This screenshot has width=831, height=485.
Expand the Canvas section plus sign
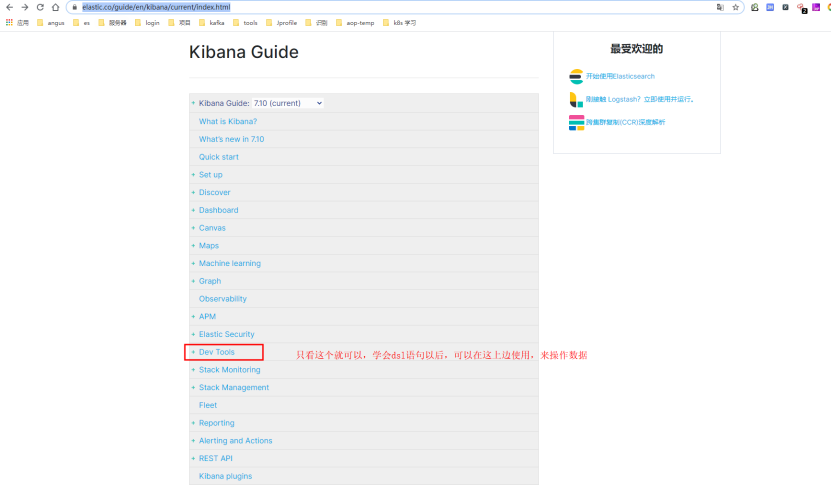(x=193, y=228)
